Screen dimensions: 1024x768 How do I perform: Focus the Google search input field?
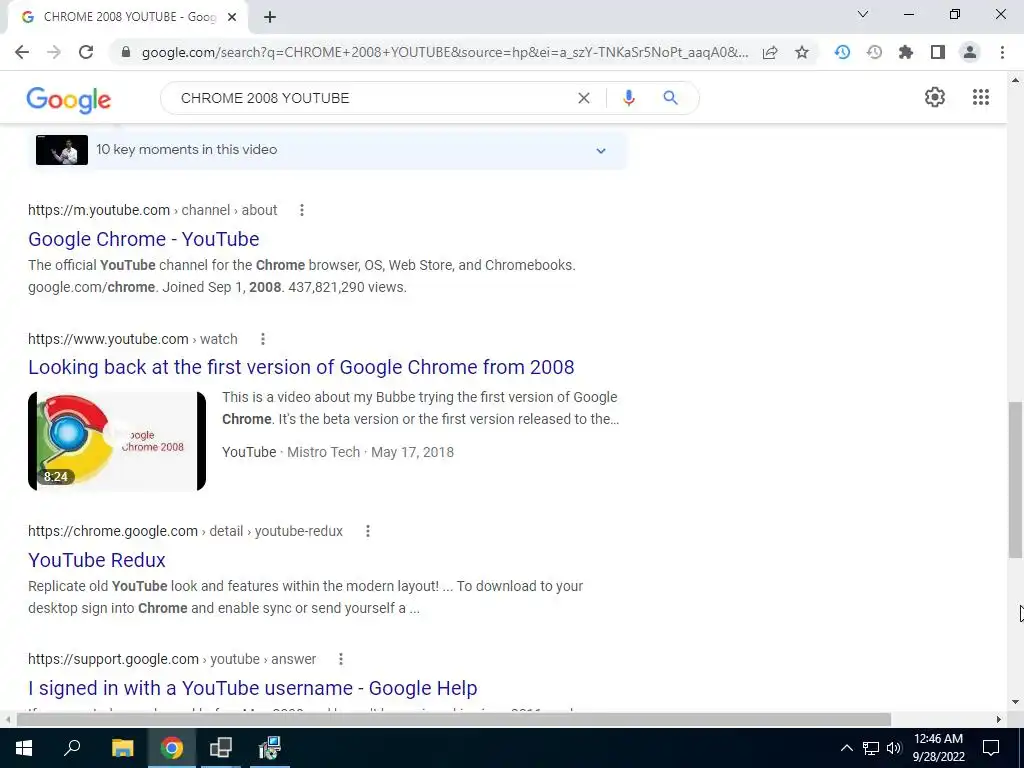(x=372, y=98)
